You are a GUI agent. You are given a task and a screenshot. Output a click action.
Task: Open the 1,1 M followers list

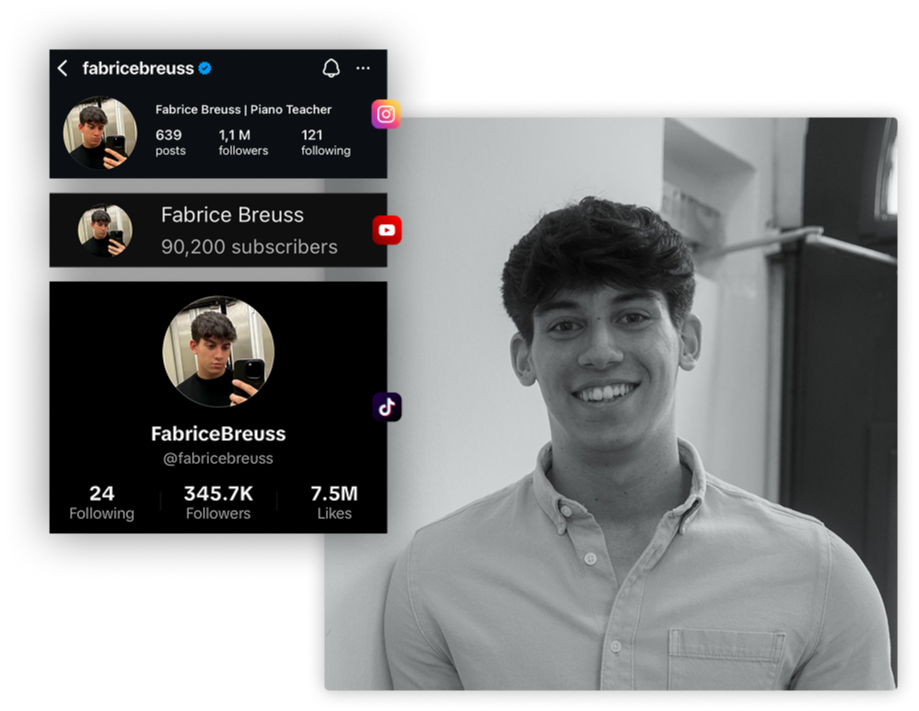[243, 142]
